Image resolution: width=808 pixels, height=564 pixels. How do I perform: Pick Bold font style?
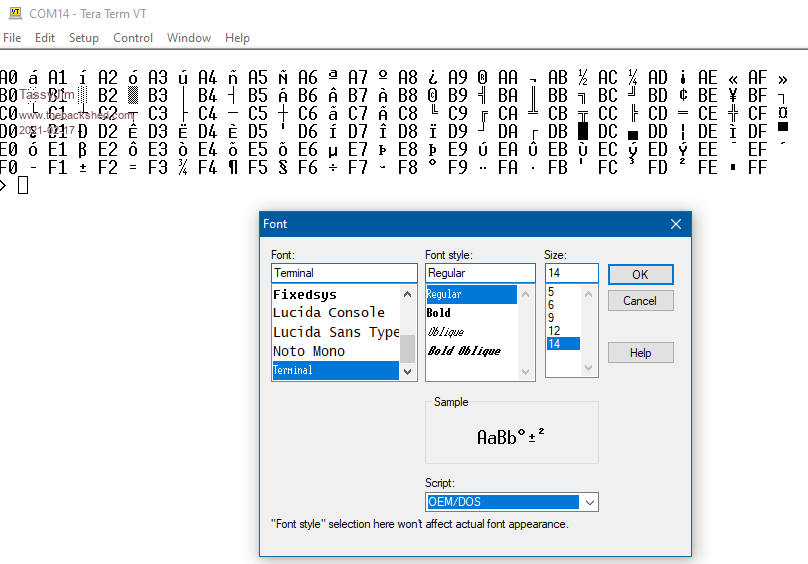[x=439, y=313]
